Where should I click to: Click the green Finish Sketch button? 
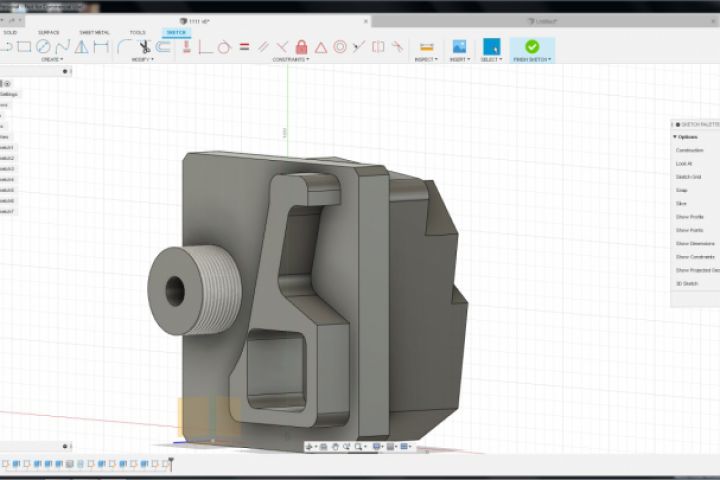(532, 47)
